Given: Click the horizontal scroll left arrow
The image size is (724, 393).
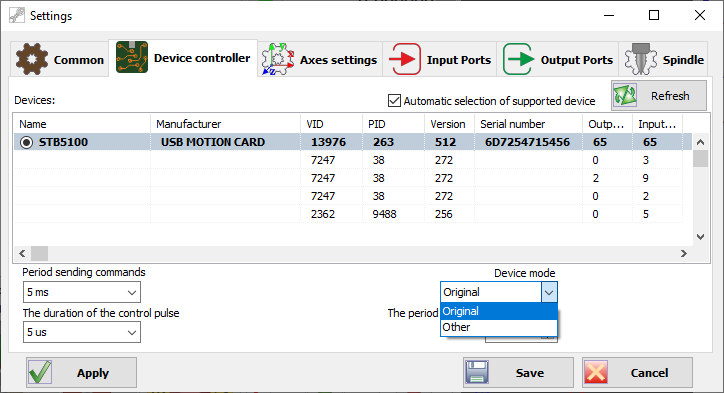Looking at the screenshot, I should pos(22,253).
